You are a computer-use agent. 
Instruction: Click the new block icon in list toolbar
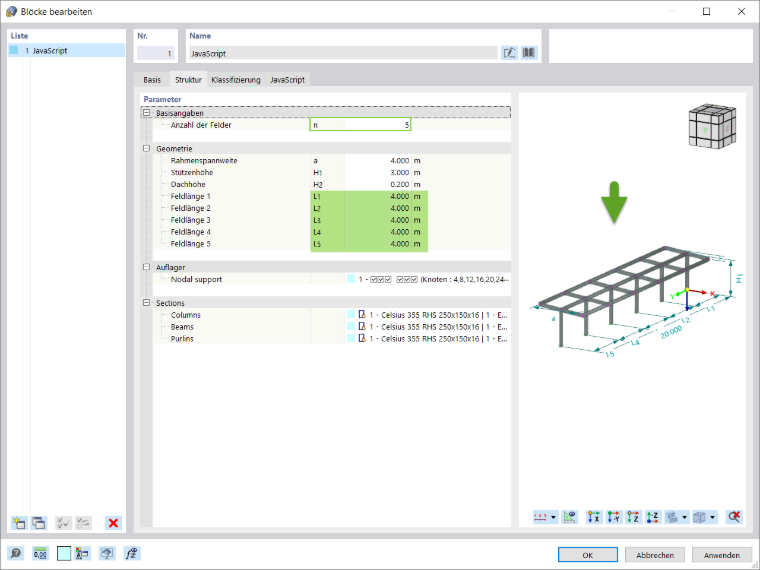click(x=18, y=522)
